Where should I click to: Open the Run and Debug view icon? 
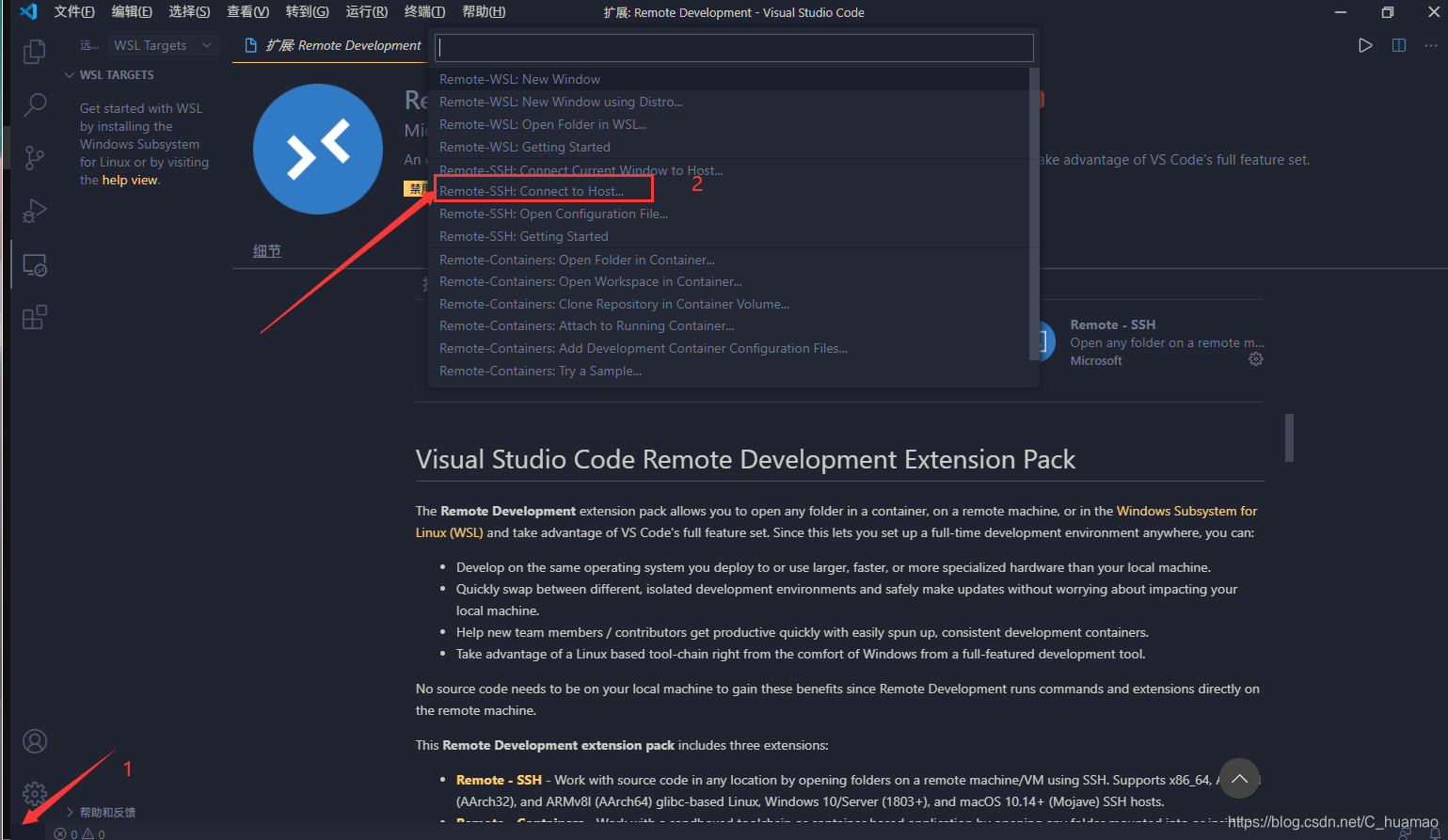pyautogui.click(x=35, y=211)
